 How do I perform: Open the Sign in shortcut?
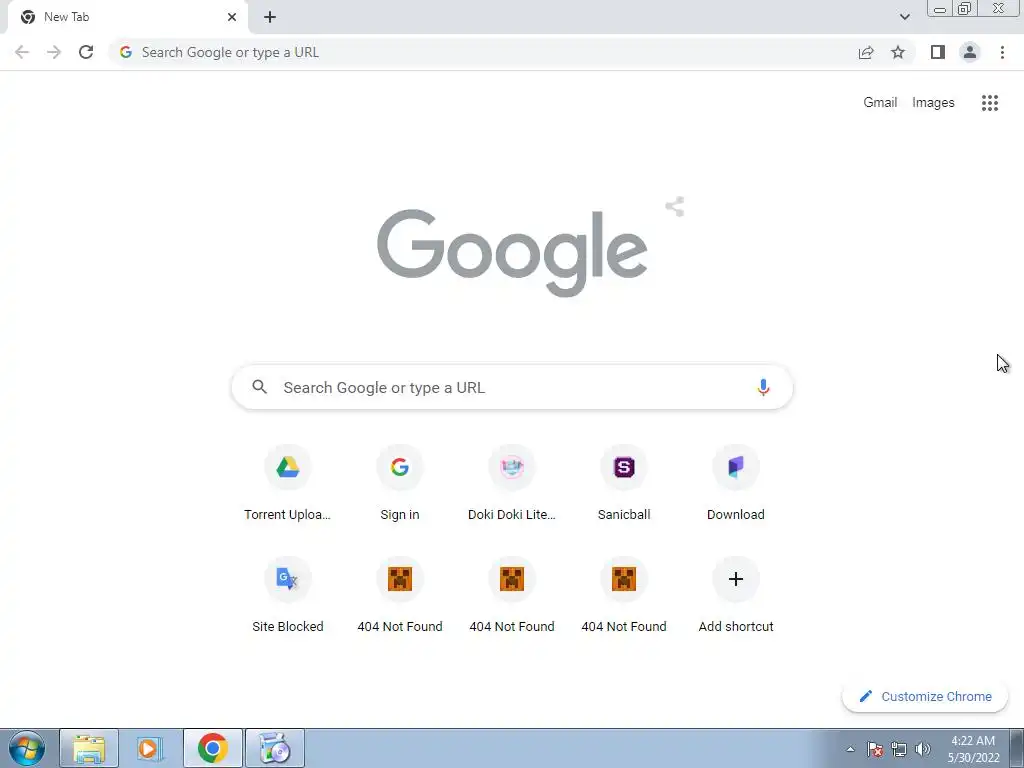tap(400, 483)
